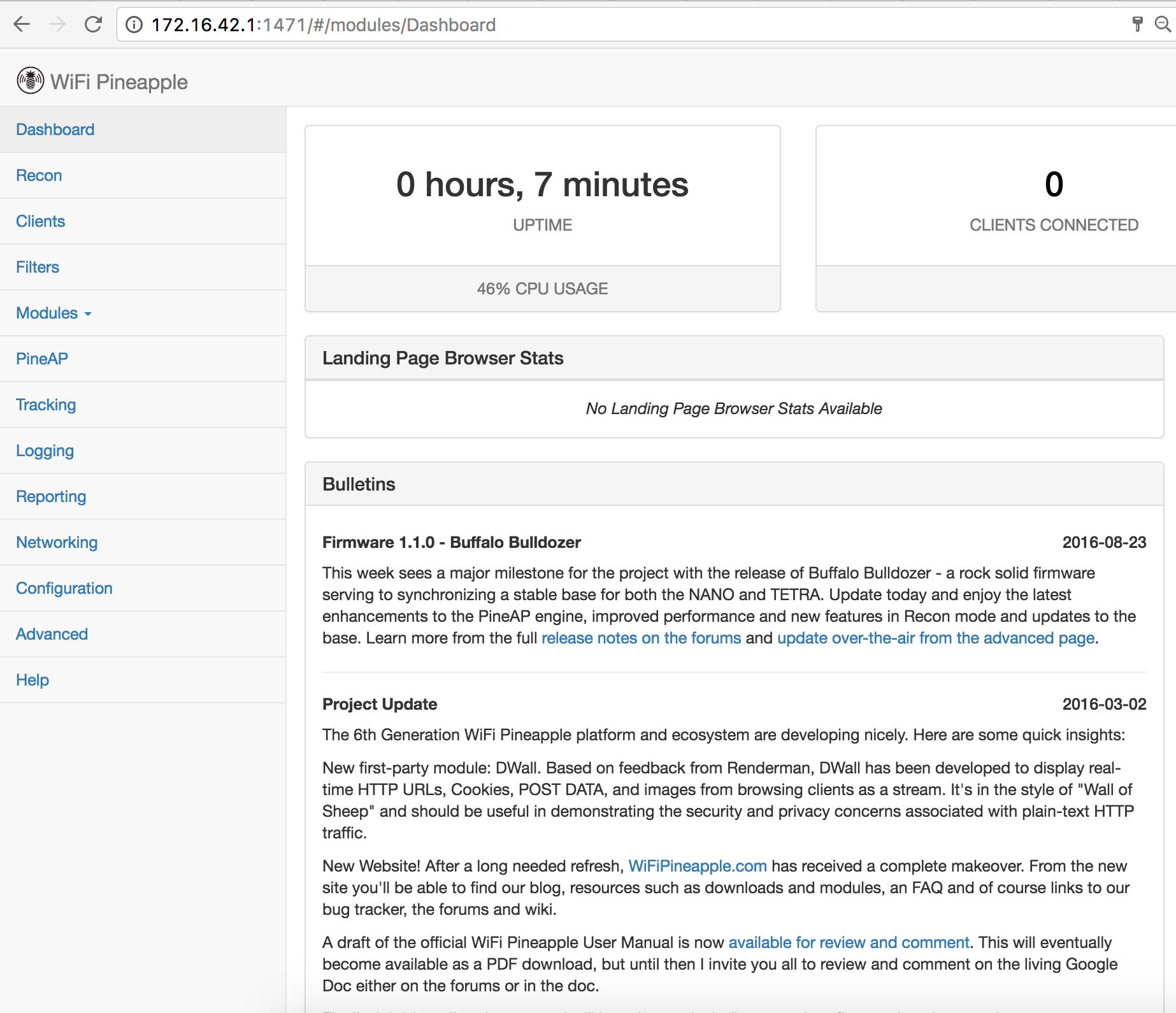Click the 2016-08-23 bulletin date

click(x=1105, y=542)
